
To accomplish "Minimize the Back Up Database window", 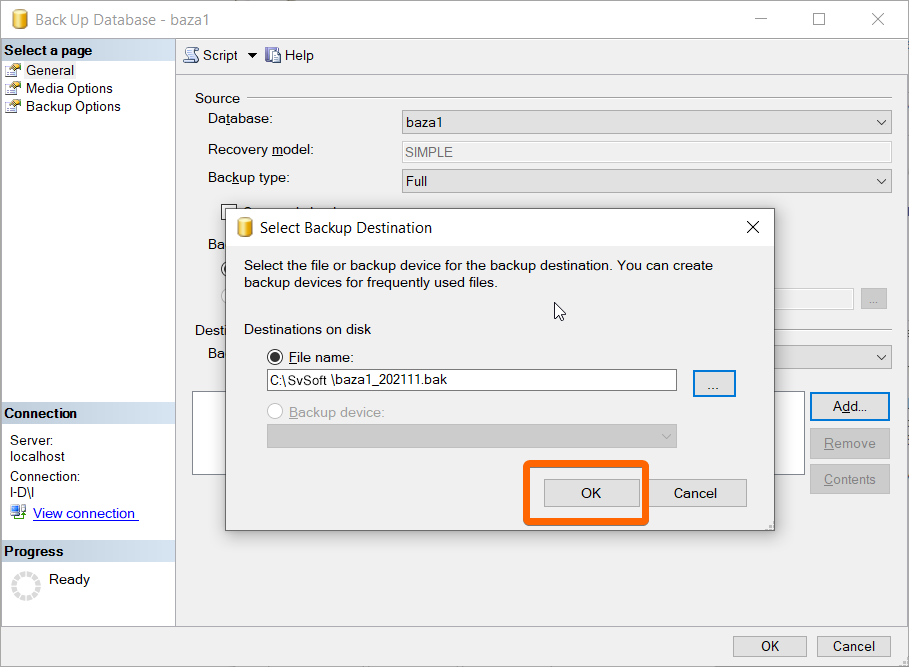I will [761, 19].
